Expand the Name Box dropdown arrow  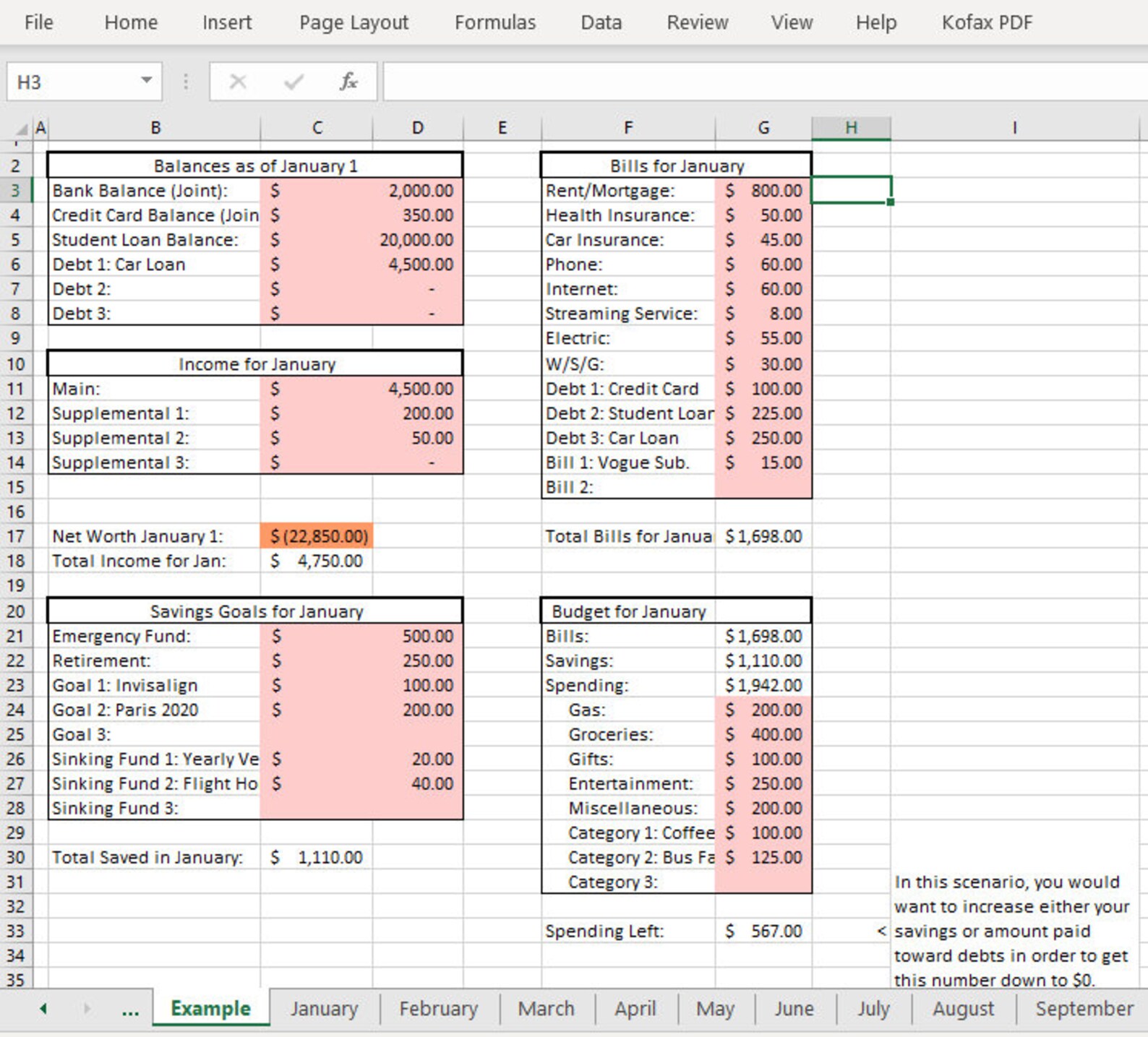tap(147, 81)
